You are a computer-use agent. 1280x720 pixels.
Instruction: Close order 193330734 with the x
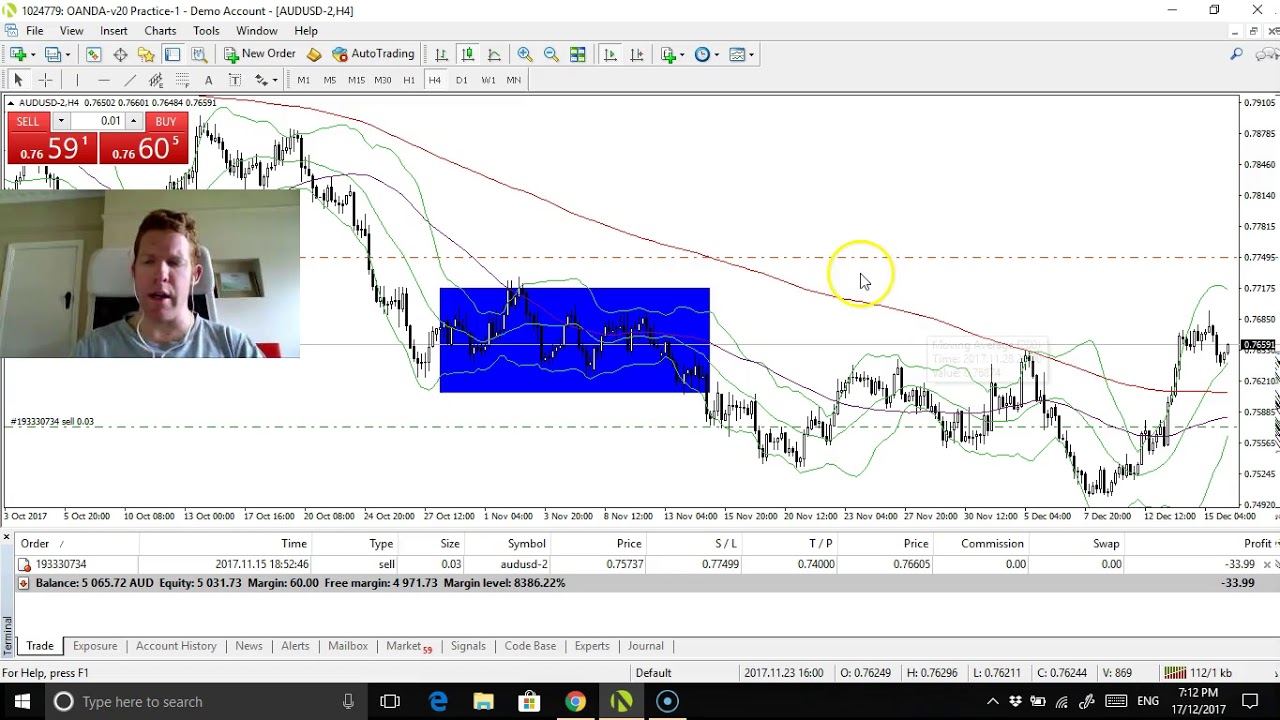[x=1267, y=565]
